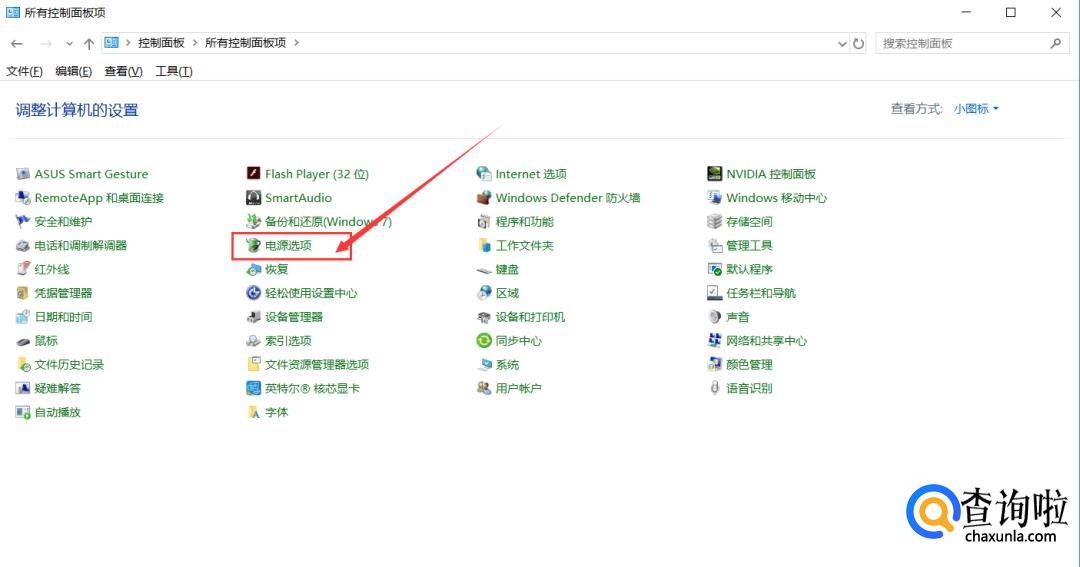The width and height of the screenshot is (1080, 567).
Task: Open the 鼠标 mouse icon
Action: point(23,340)
